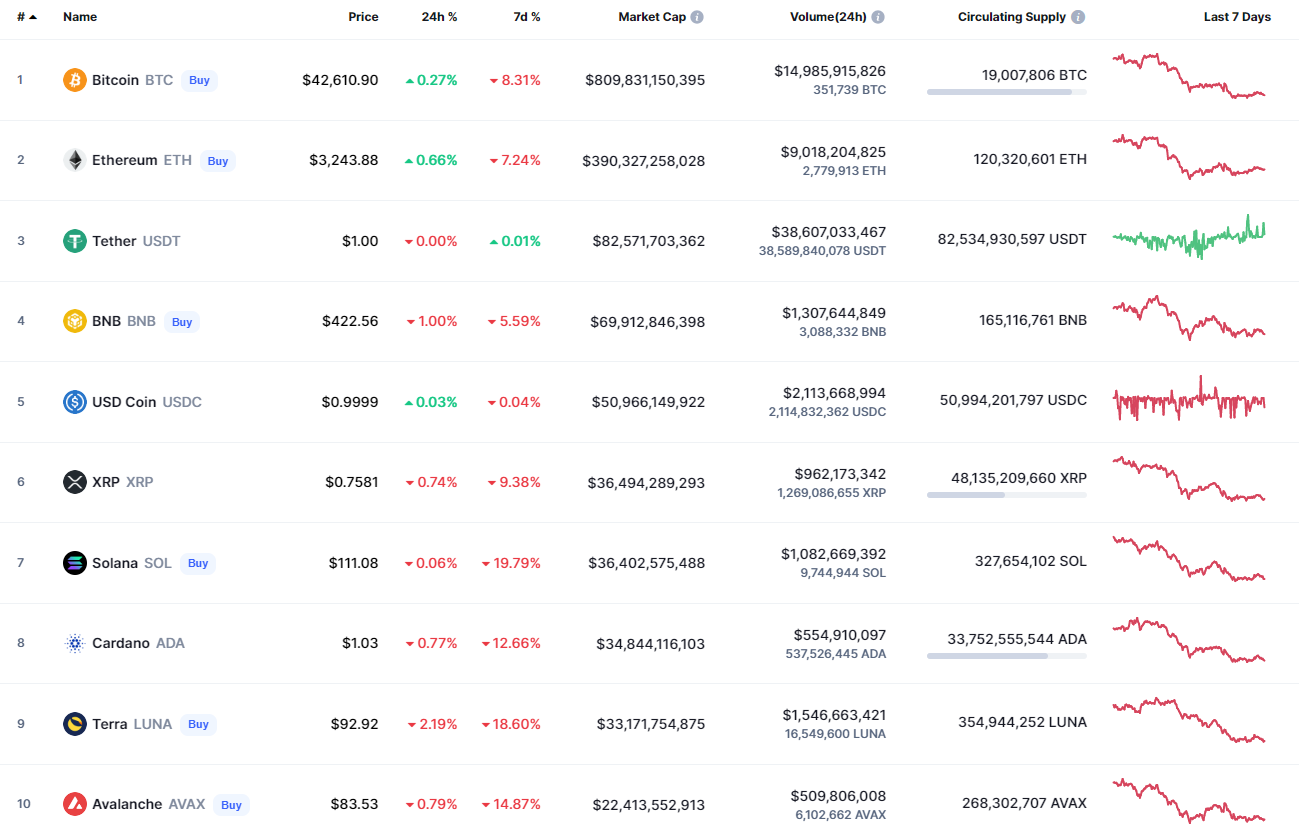Viewport: 1299px width, 837px height.
Task: Click the BNB yellow logo icon
Action: (75, 321)
